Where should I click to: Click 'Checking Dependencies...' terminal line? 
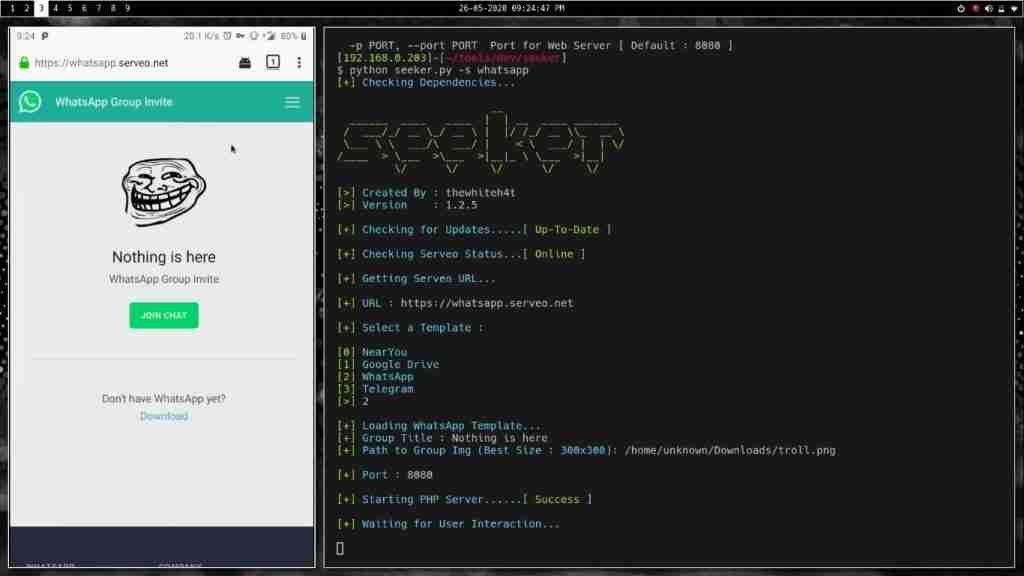[x=426, y=82]
